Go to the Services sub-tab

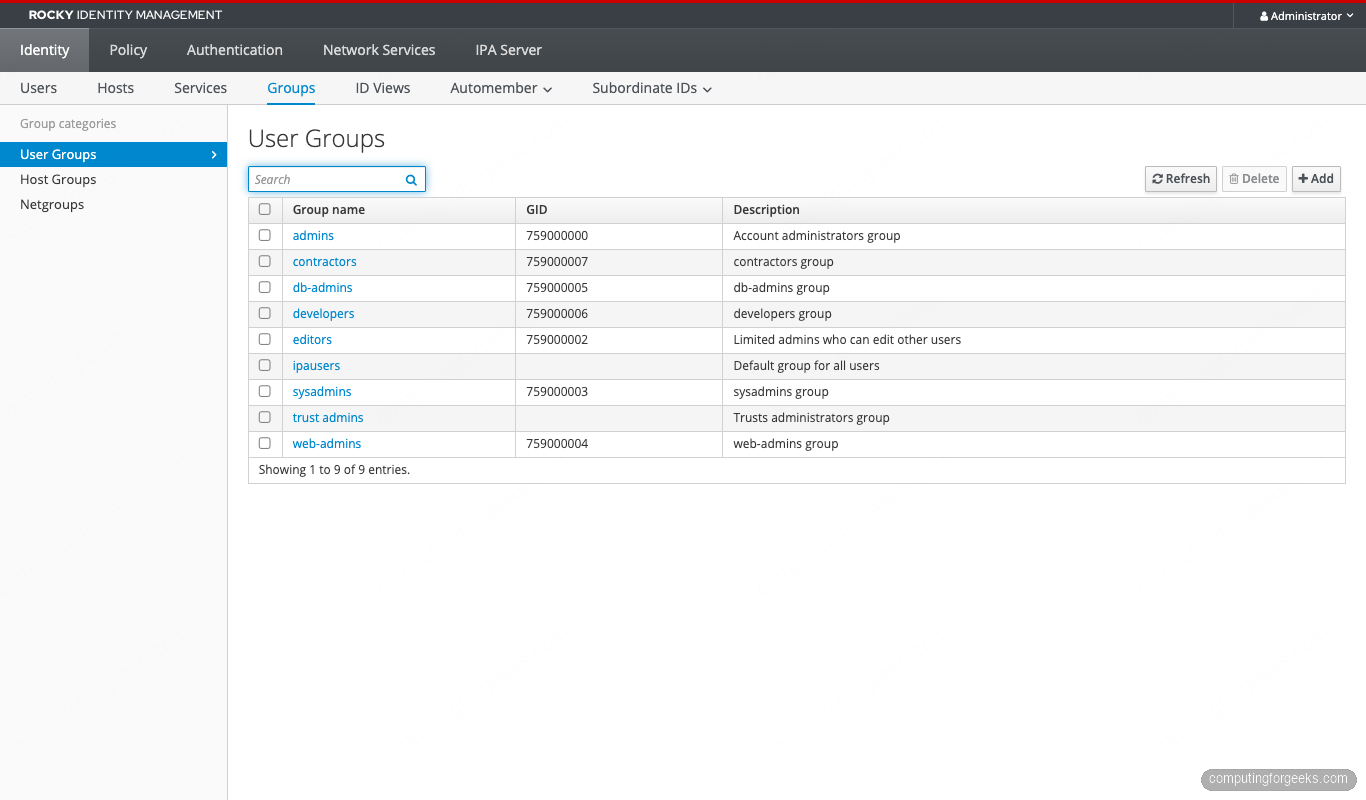(x=200, y=88)
